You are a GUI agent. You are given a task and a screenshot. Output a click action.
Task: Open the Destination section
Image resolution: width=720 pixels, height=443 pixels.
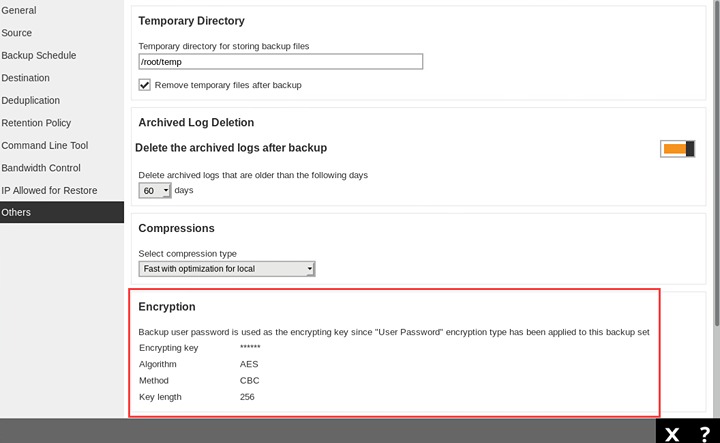click(x=26, y=78)
